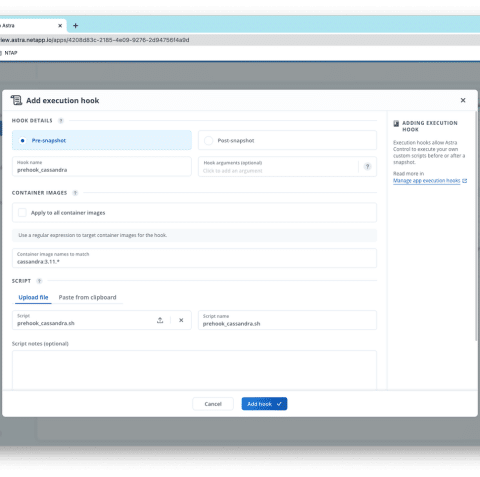Select the Pre-snapshot radio option
This screenshot has height=477, width=480.
102,140
